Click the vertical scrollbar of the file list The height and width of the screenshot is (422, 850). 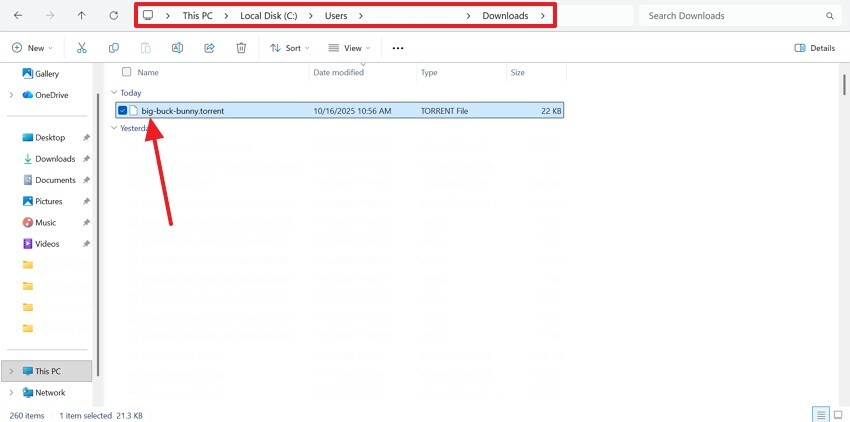[845, 85]
